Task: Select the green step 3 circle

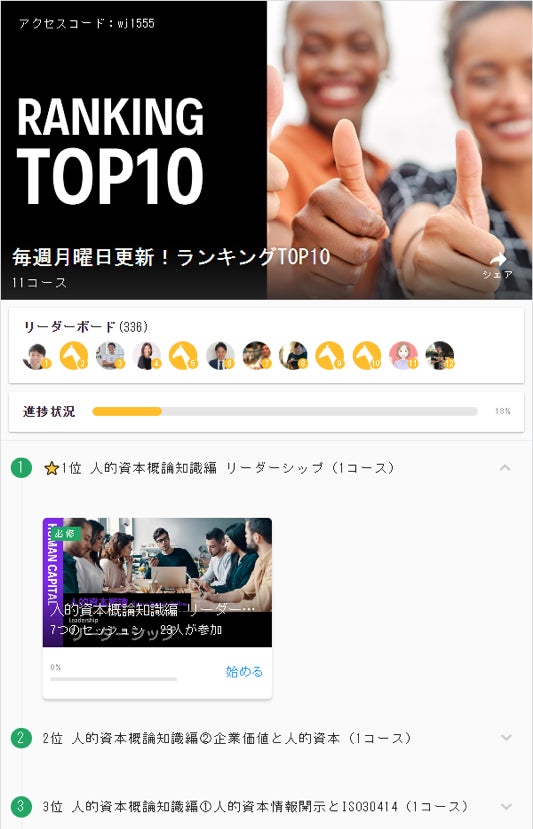Action: click(21, 806)
